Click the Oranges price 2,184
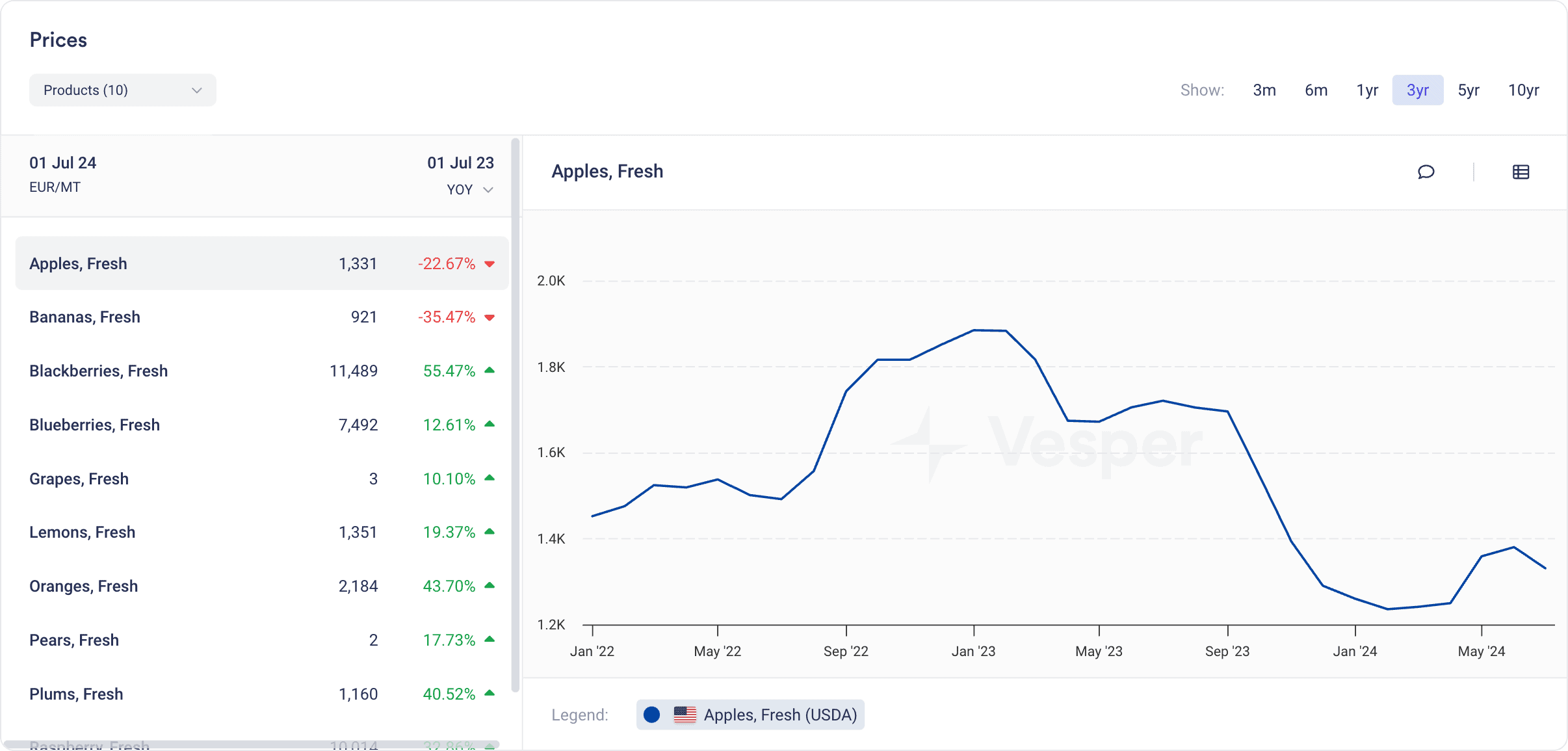The width and height of the screenshot is (1568, 751). (x=358, y=586)
